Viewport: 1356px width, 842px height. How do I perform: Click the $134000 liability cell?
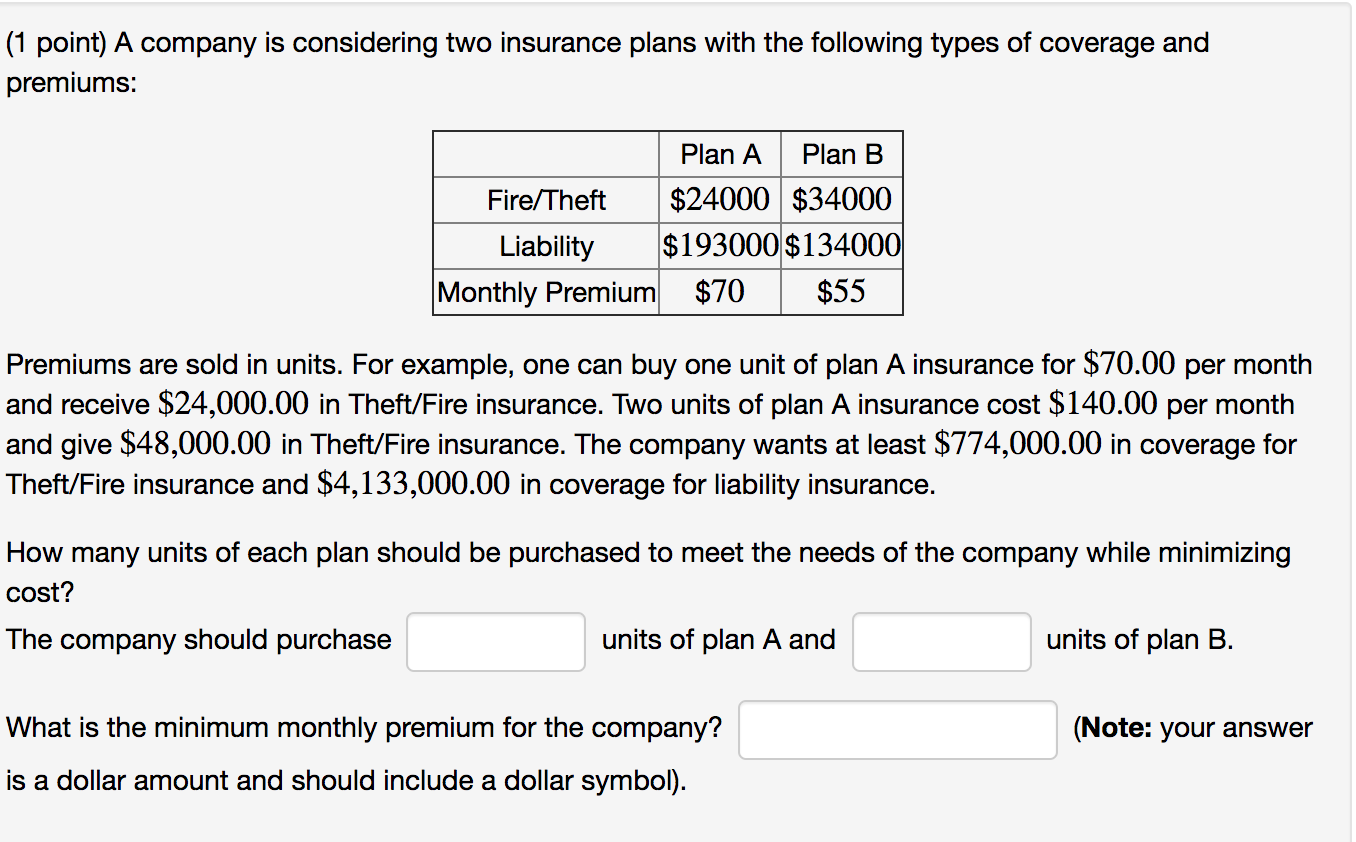(842, 246)
